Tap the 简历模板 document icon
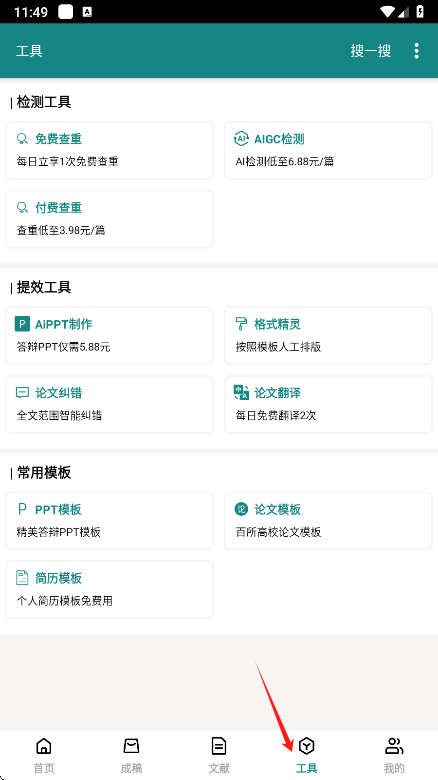Screen dimensions: 438x780 click(22, 578)
